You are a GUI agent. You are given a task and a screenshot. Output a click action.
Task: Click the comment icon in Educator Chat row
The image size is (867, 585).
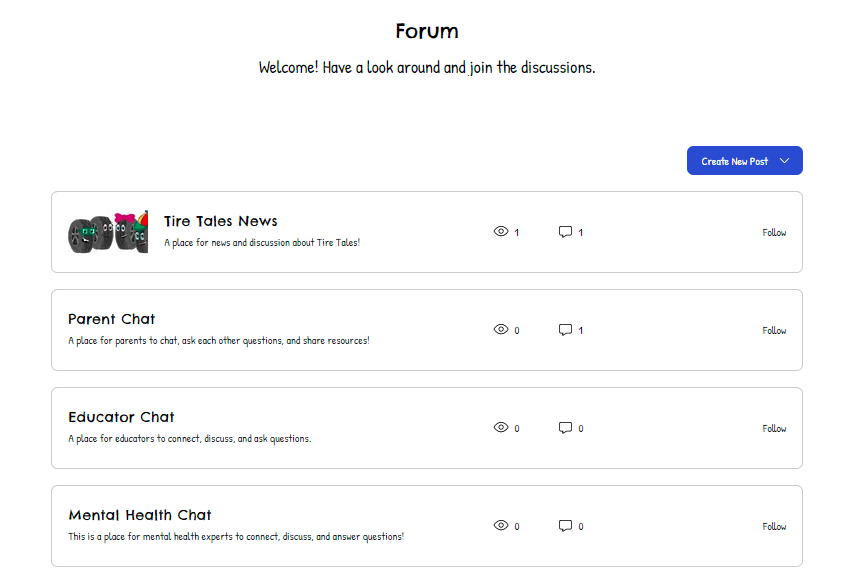[x=565, y=428]
